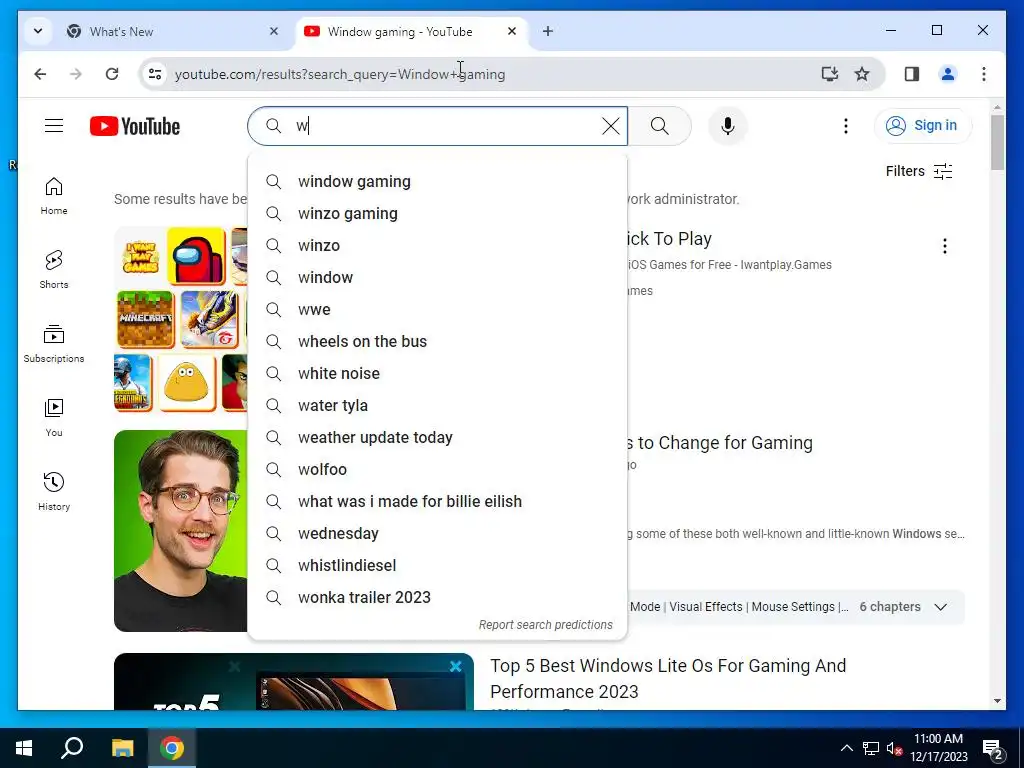Open the YouTube hamburger guide menu
The image size is (1024, 768).
click(x=54, y=125)
